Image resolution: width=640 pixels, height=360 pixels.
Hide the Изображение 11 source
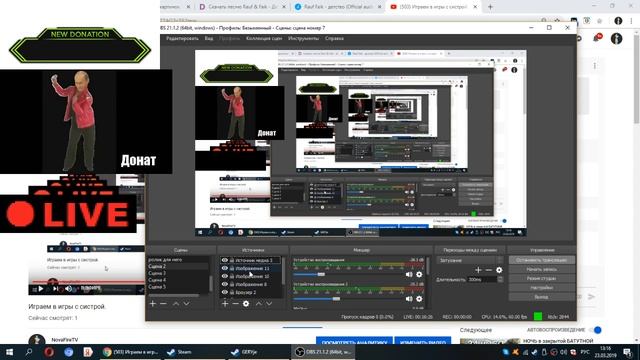click(224, 269)
